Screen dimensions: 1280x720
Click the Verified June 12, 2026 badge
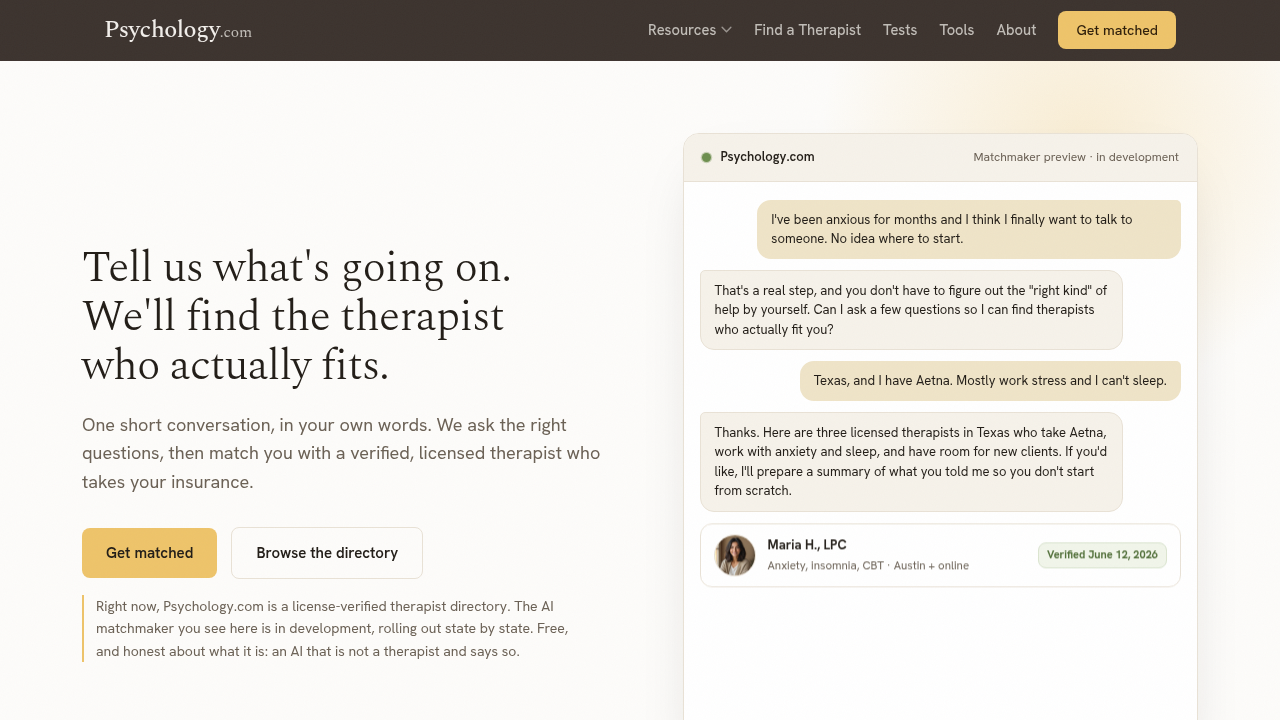1102,555
